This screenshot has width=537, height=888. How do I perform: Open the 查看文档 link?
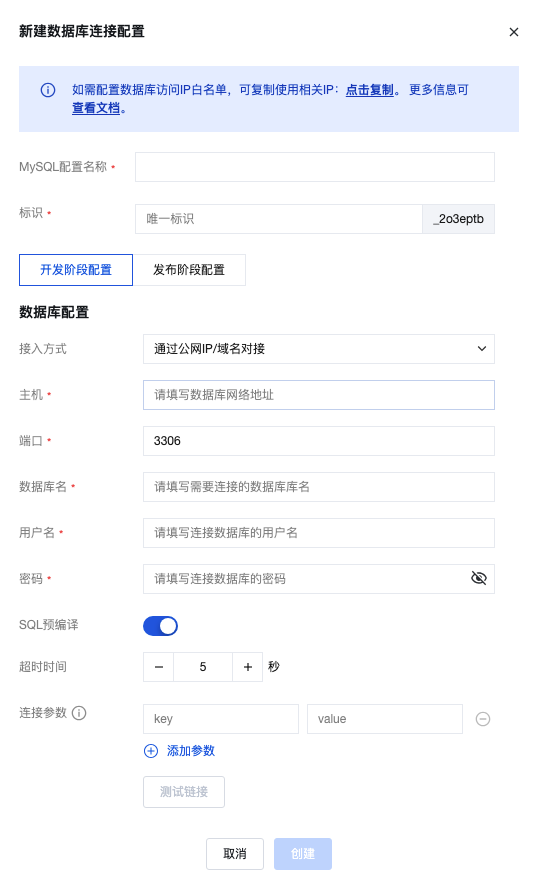tap(96, 108)
